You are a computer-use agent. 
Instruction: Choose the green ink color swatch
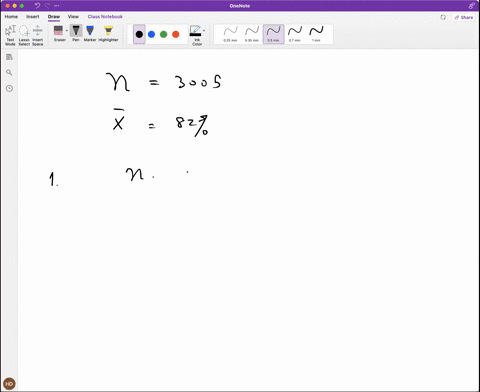[x=164, y=34]
